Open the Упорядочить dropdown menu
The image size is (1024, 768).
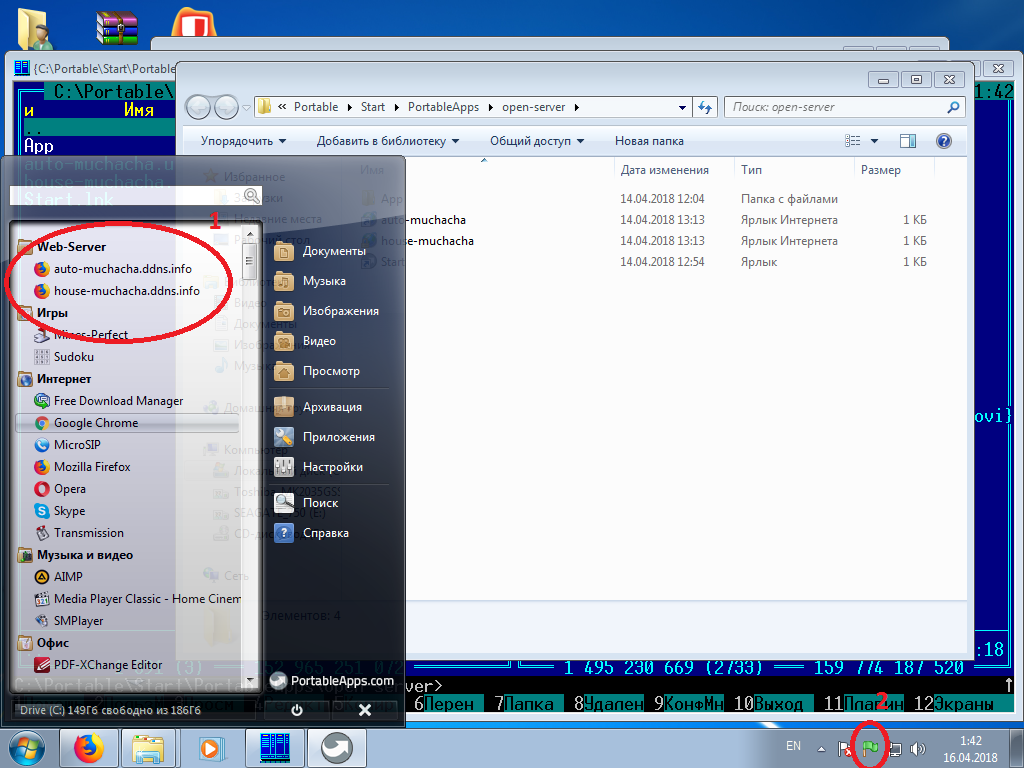(243, 141)
